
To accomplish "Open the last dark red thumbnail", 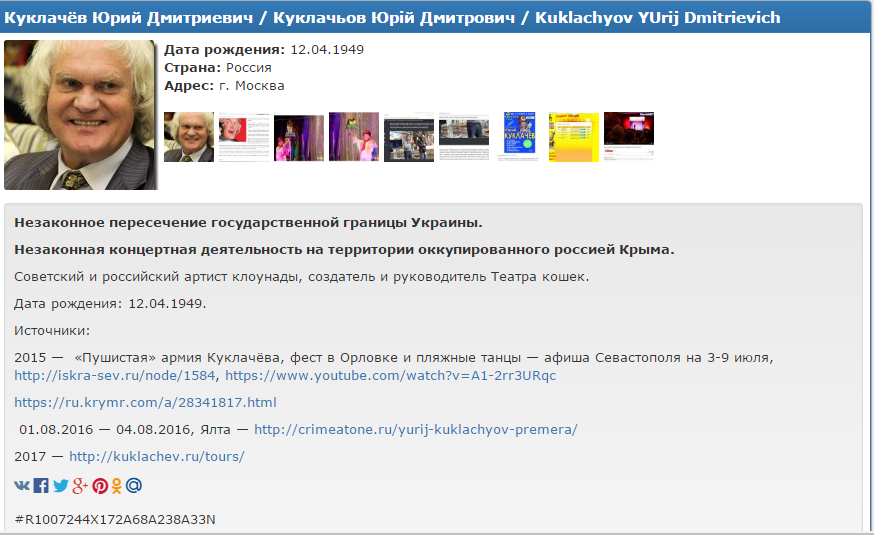I will tap(629, 137).
